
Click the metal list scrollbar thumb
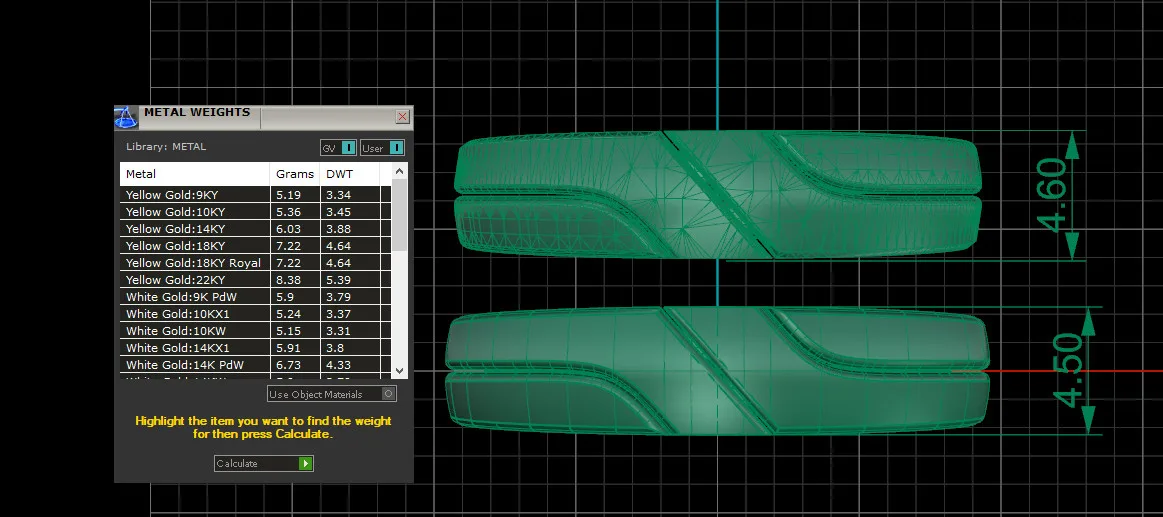400,214
